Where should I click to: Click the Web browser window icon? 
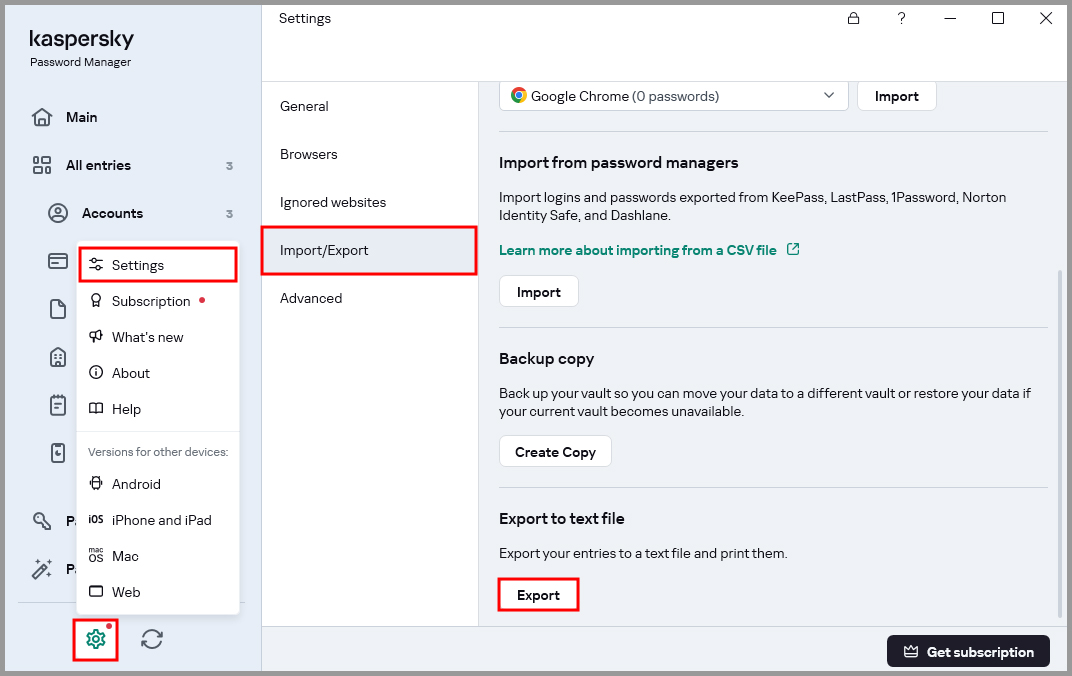(x=96, y=591)
